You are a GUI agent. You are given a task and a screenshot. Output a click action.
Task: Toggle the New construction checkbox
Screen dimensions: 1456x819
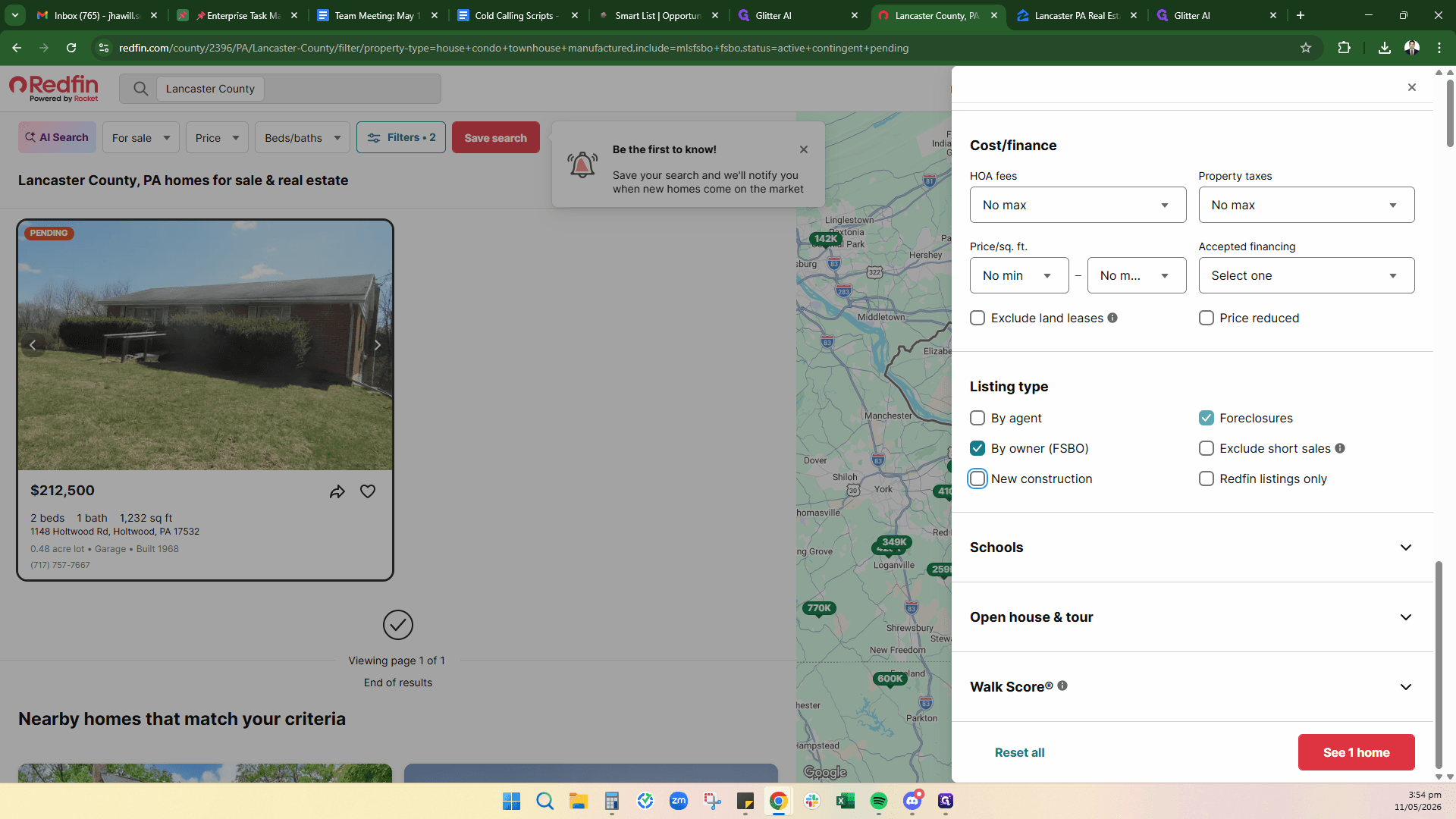(977, 479)
